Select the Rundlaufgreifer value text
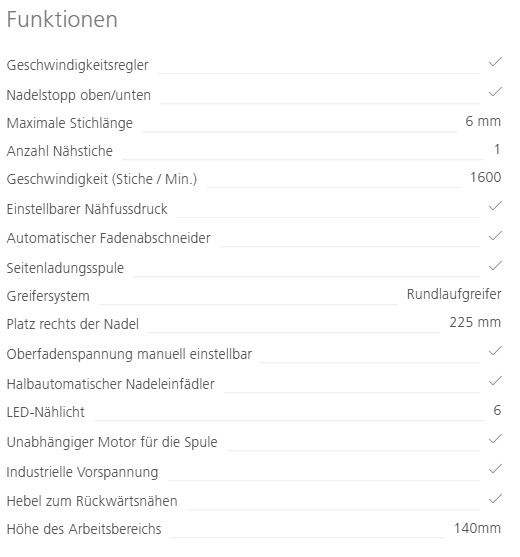 (x=454, y=294)
